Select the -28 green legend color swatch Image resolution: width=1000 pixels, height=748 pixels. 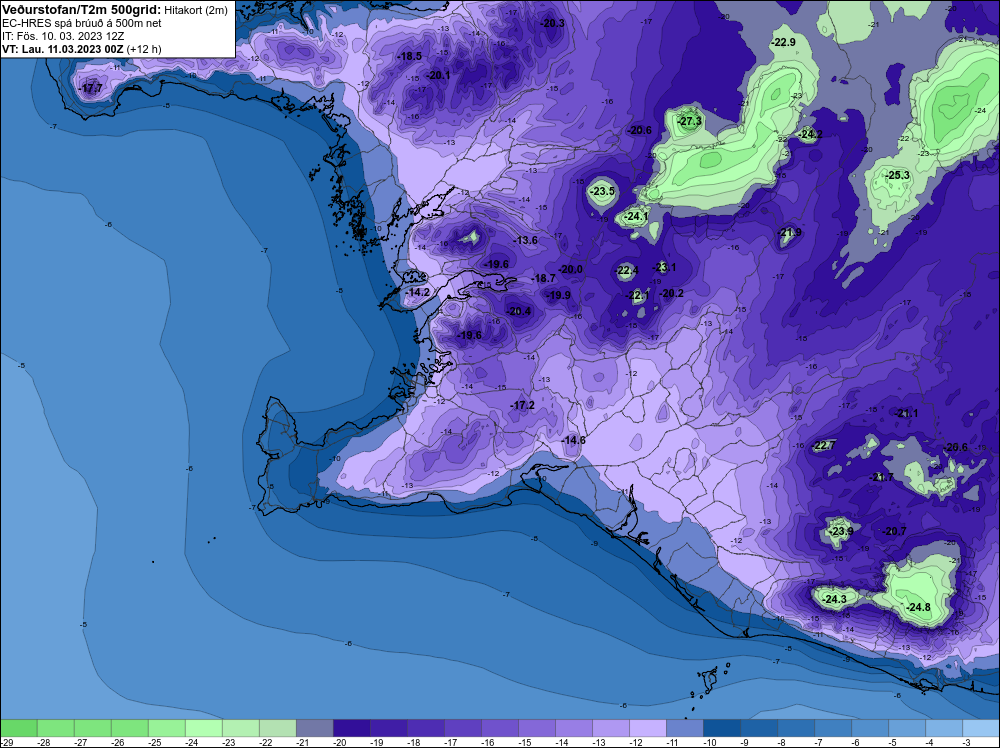[x=56, y=728]
